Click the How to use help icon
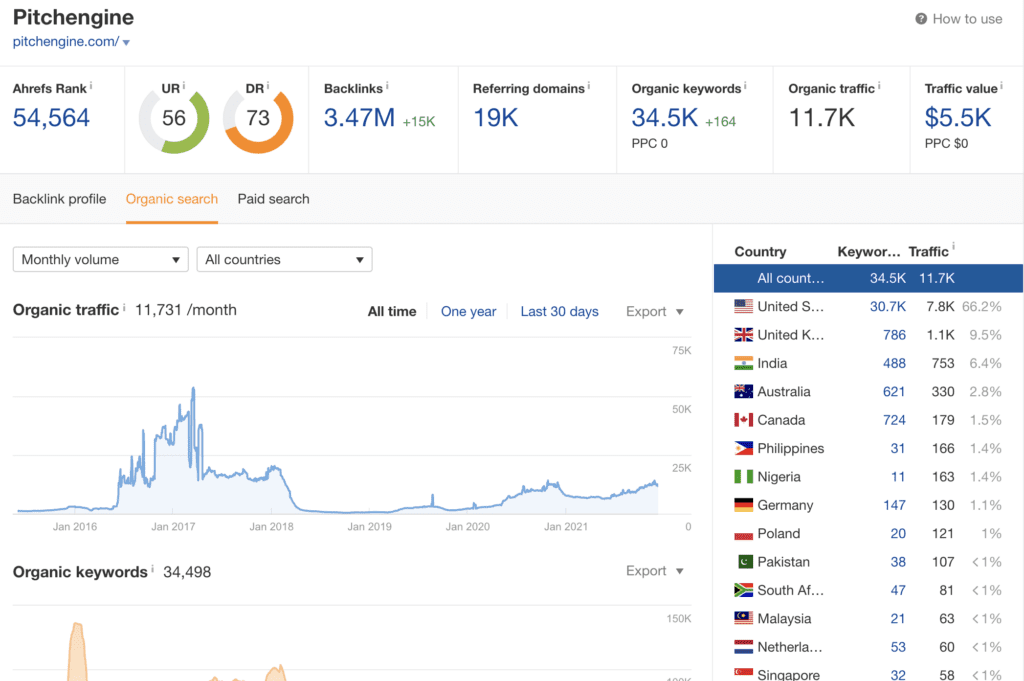Viewport: 1024px width, 681px height. (x=921, y=19)
